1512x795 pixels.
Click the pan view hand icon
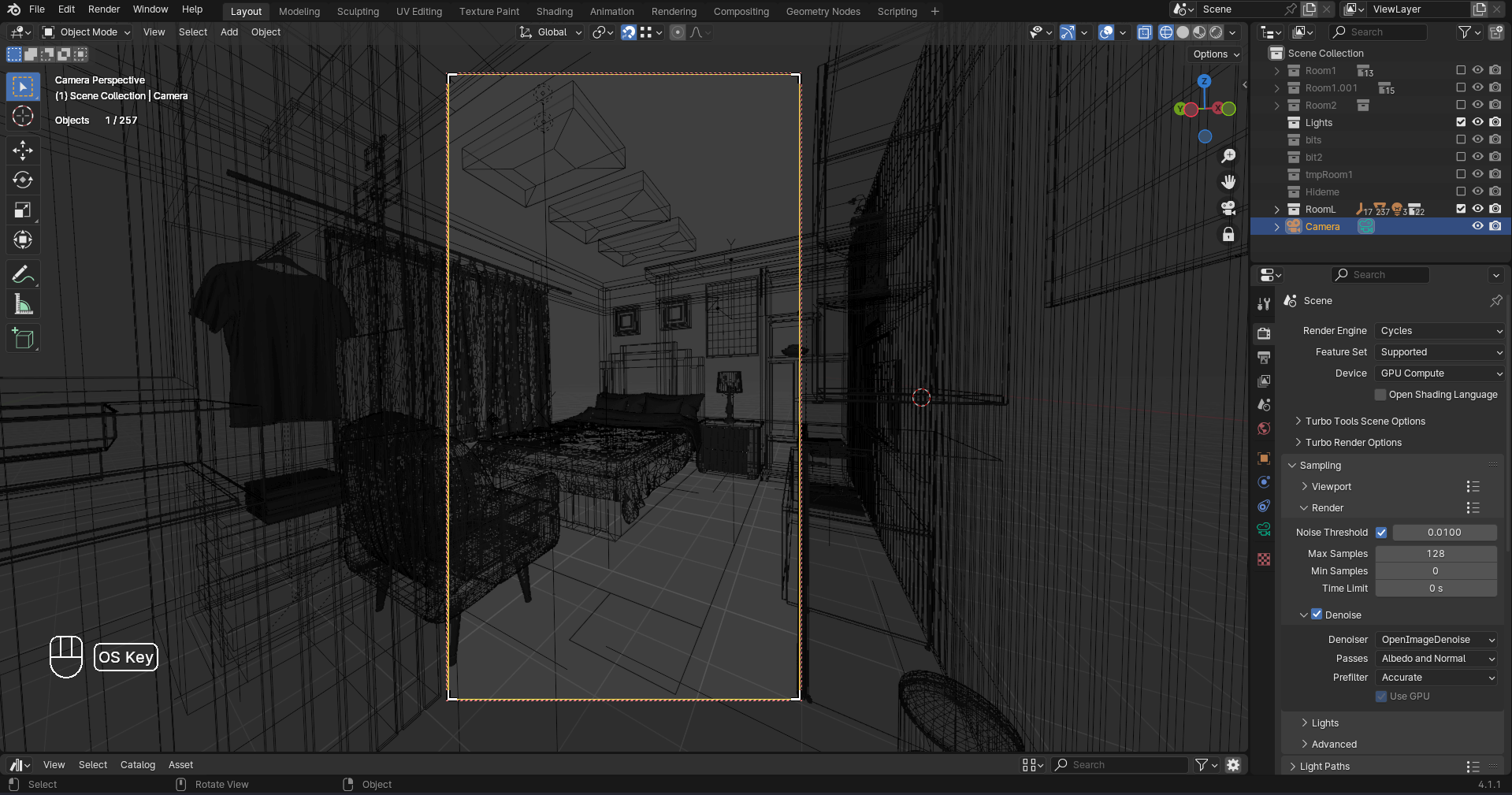pyautogui.click(x=1228, y=182)
